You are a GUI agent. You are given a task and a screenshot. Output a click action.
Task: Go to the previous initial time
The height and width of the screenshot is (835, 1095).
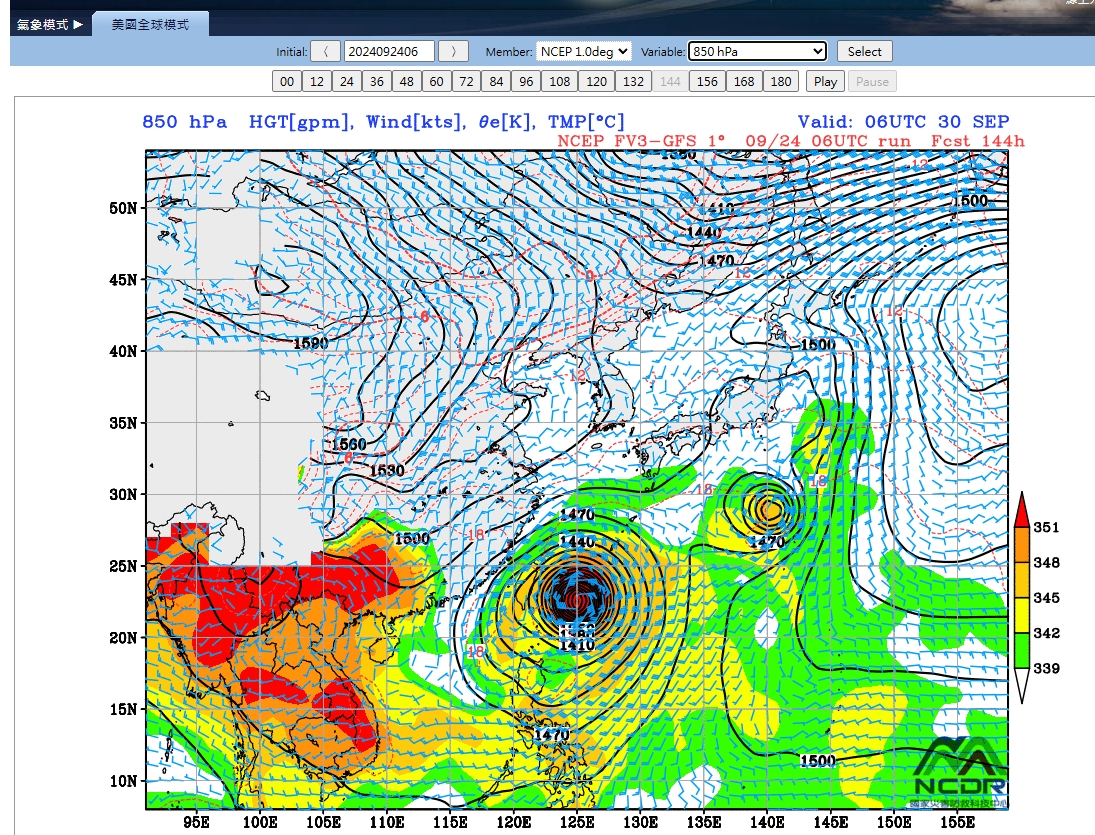325,52
